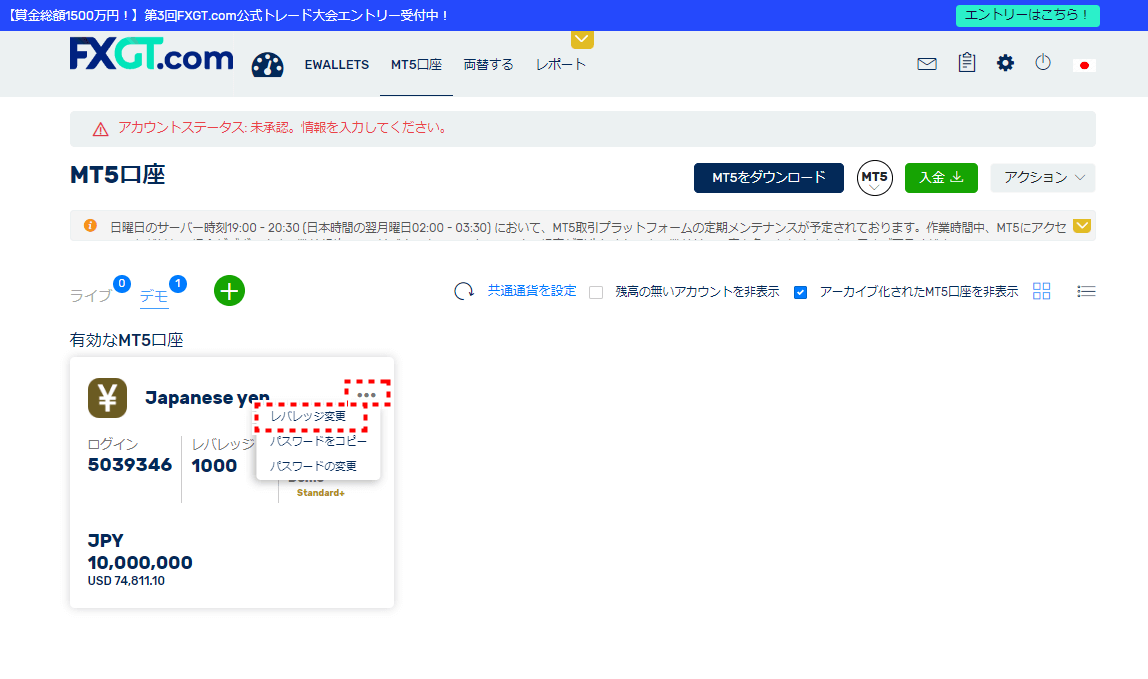This screenshot has width=1148, height=679.
Task: Click the round MT5 platform selector
Action: (x=874, y=177)
